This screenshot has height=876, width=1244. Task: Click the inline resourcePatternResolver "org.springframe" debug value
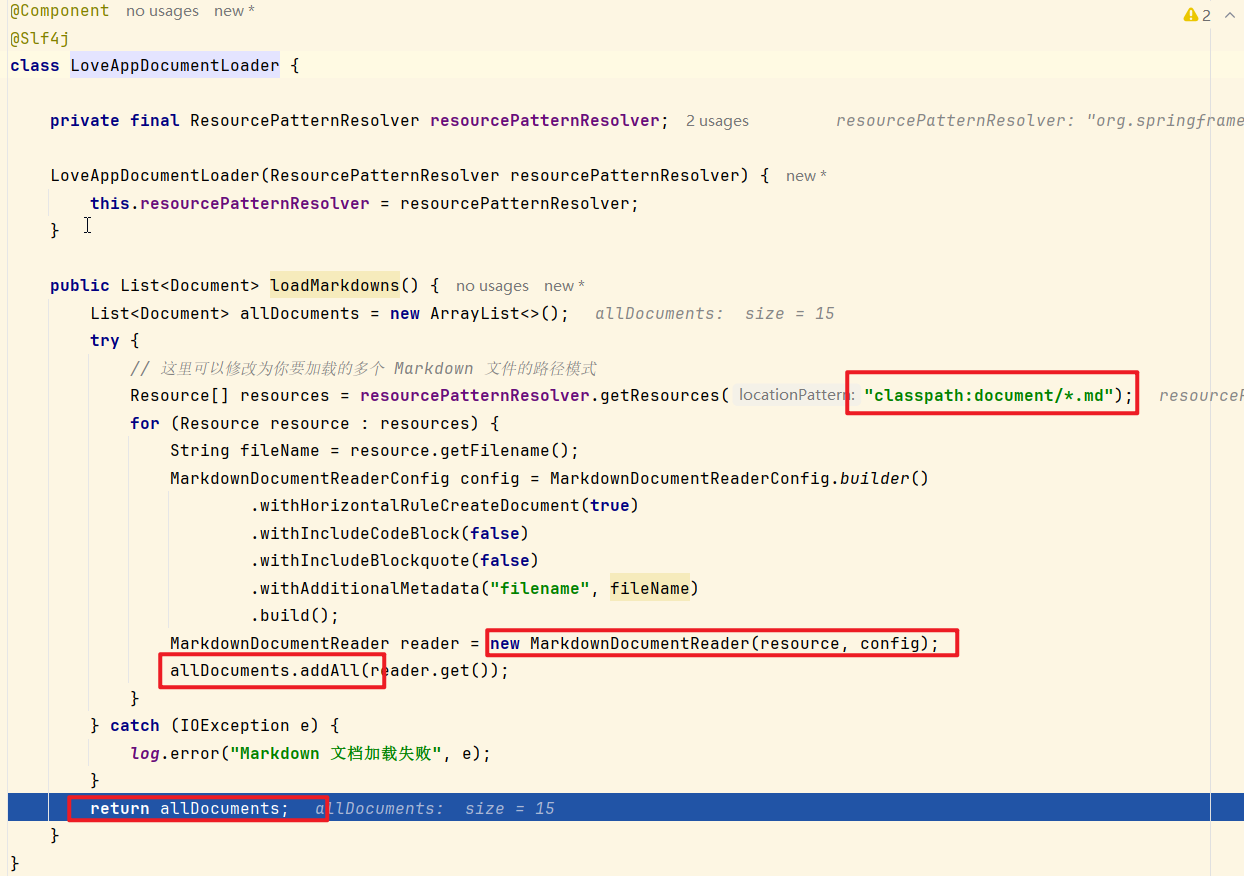pyautogui.click(x=1040, y=121)
